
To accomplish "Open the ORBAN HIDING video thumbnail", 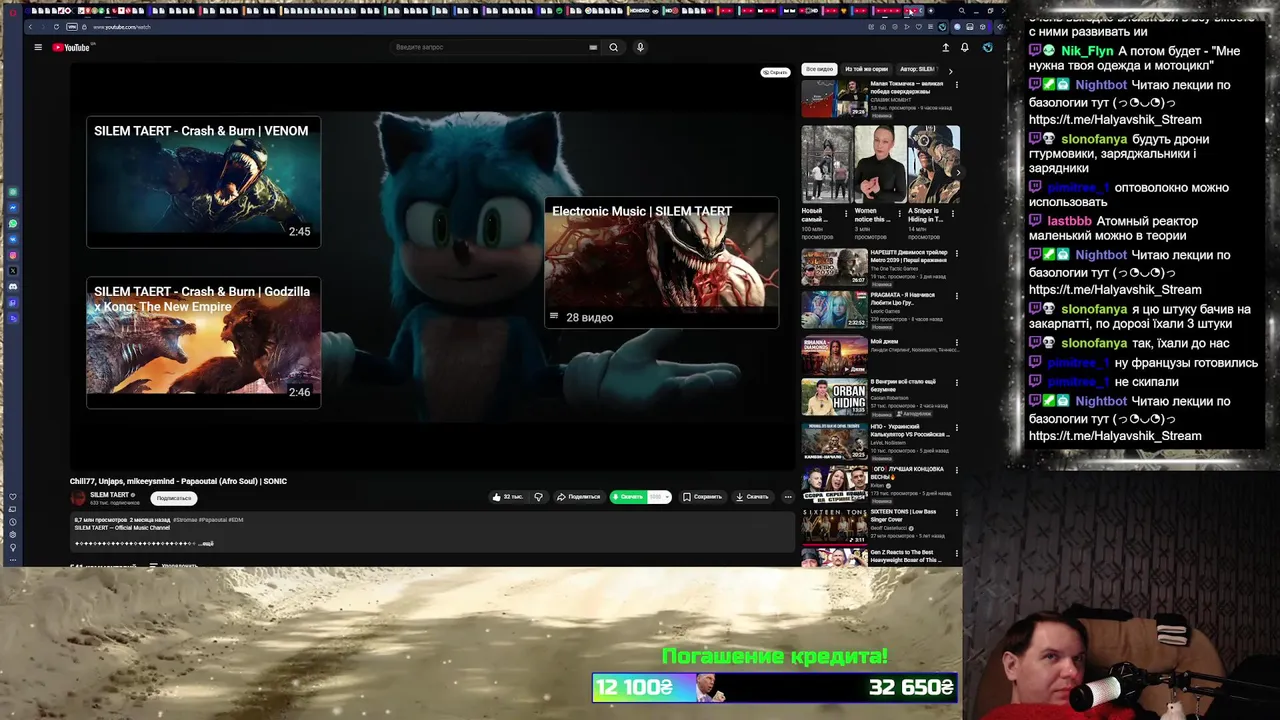I will point(834,399).
